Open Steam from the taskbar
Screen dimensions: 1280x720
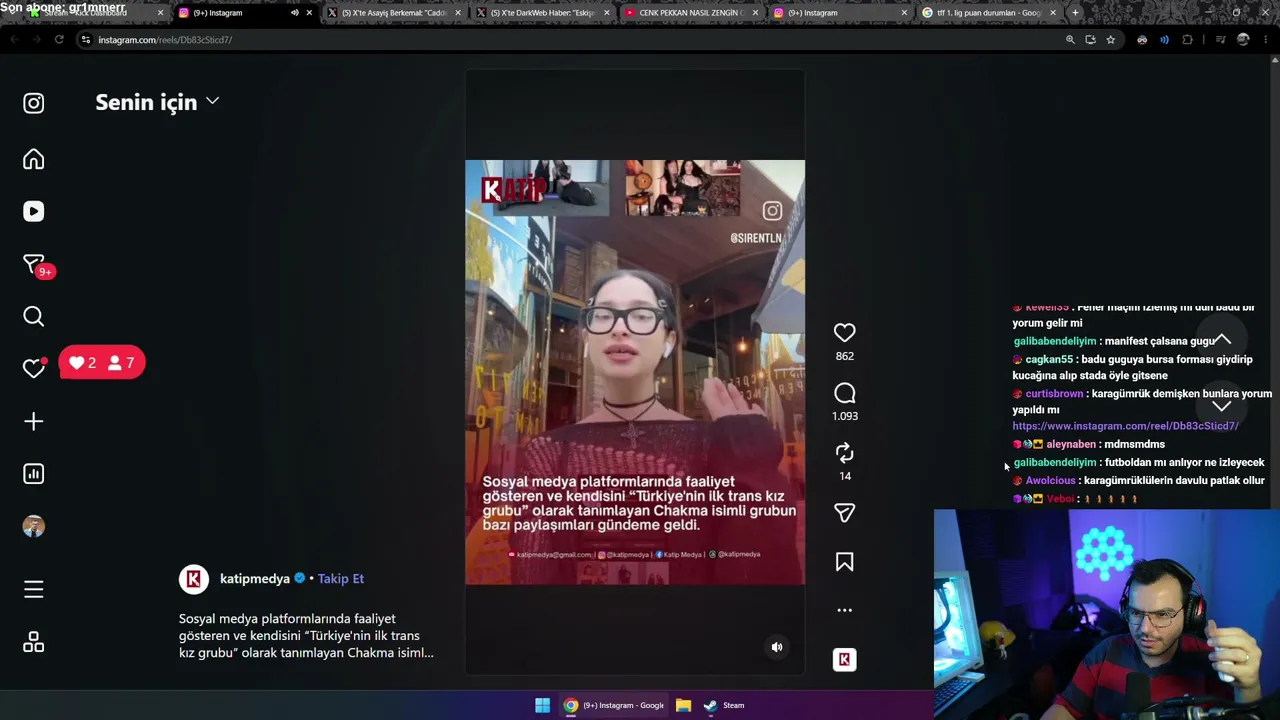(723, 705)
